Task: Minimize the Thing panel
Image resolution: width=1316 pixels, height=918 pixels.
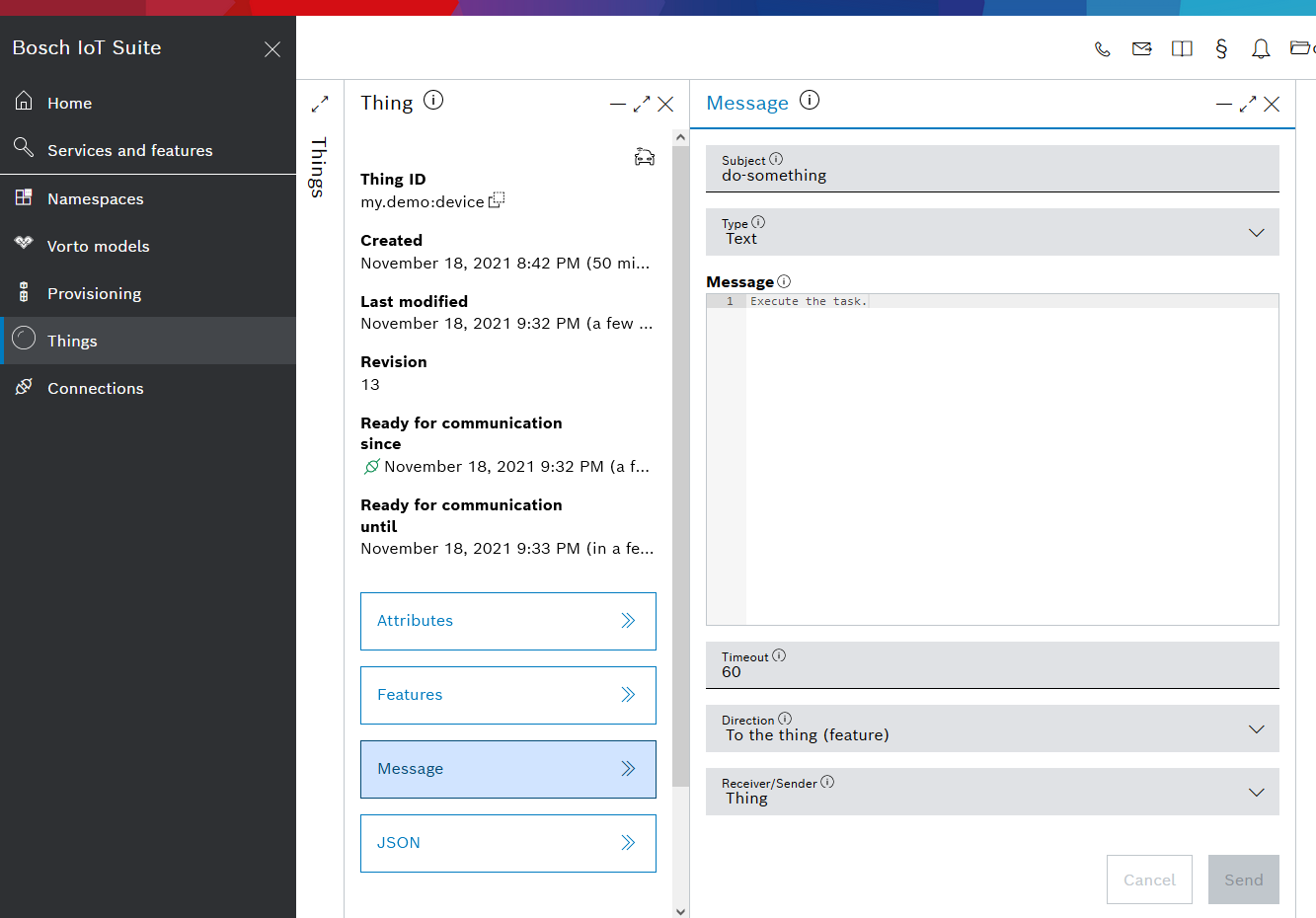Action: [618, 104]
